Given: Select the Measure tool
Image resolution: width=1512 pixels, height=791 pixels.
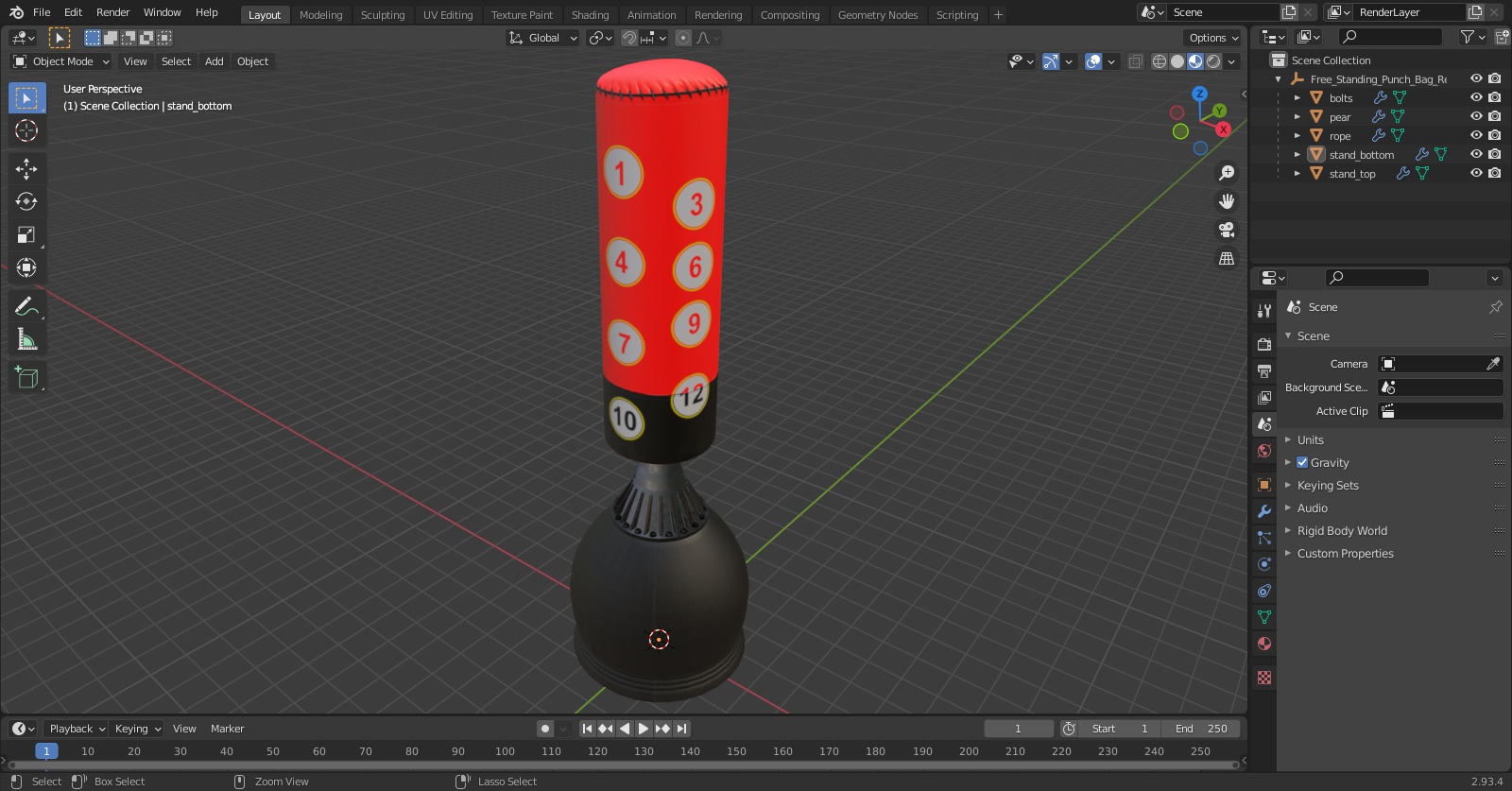Looking at the screenshot, I should pyautogui.click(x=26, y=339).
